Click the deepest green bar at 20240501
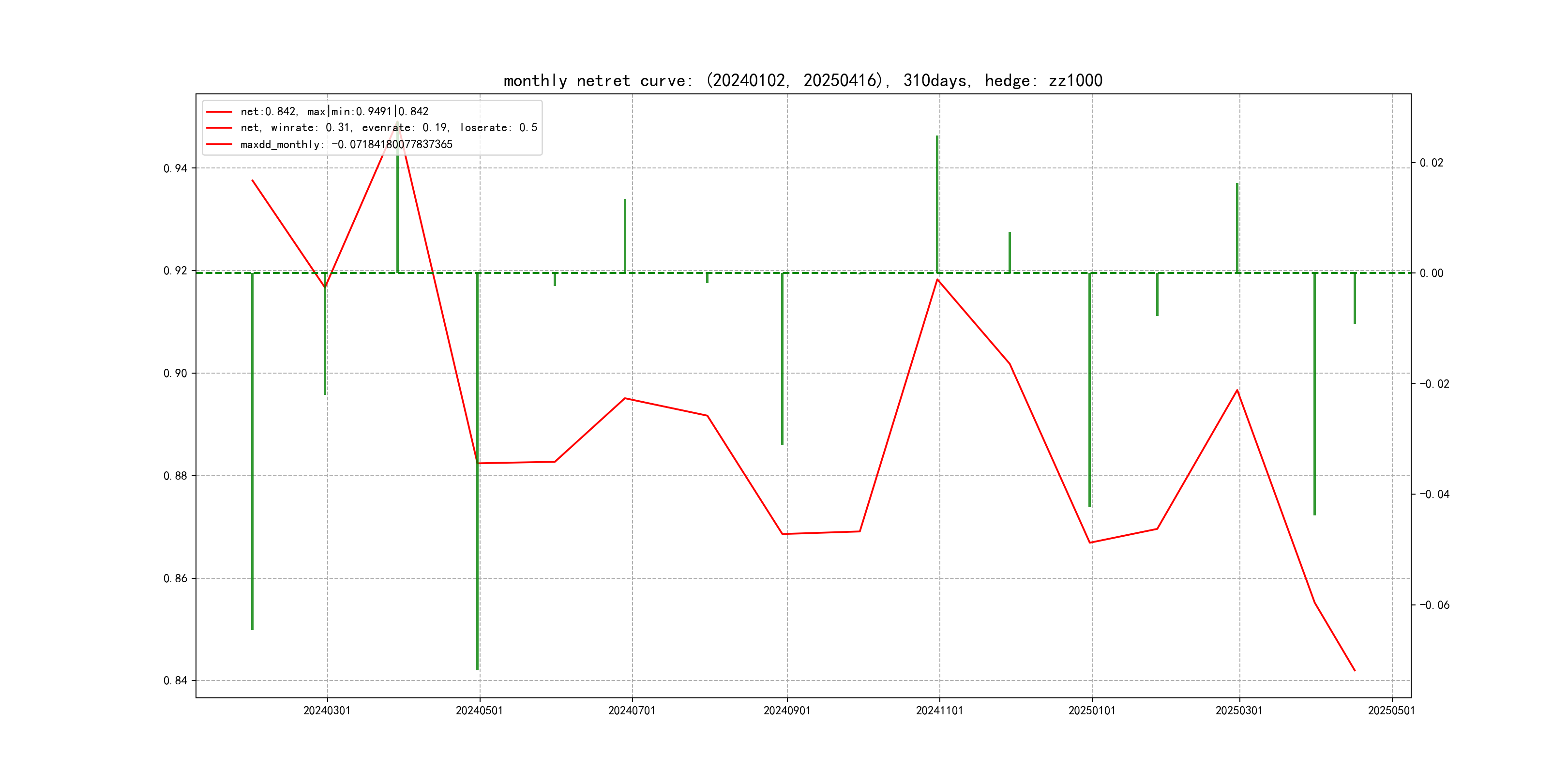Image resolution: width=1568 pixels, height=784 pixels. [478, 487]
